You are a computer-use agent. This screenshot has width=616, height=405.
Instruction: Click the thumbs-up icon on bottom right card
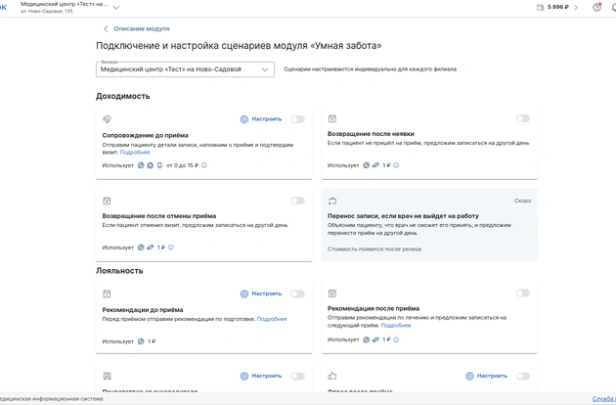coord(332,376)
